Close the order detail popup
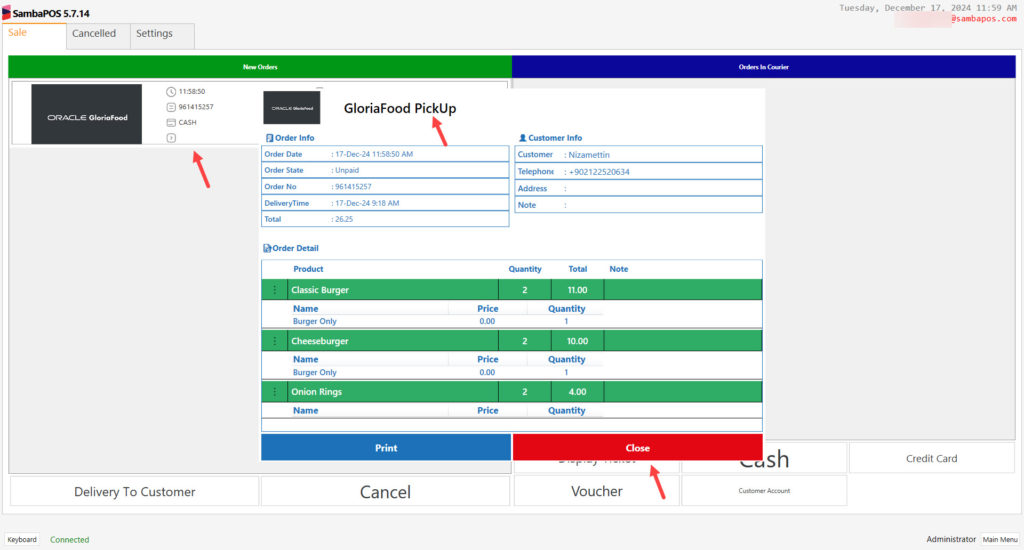The height and width of the screenshot is (550, 1024). tap(637, 447)
